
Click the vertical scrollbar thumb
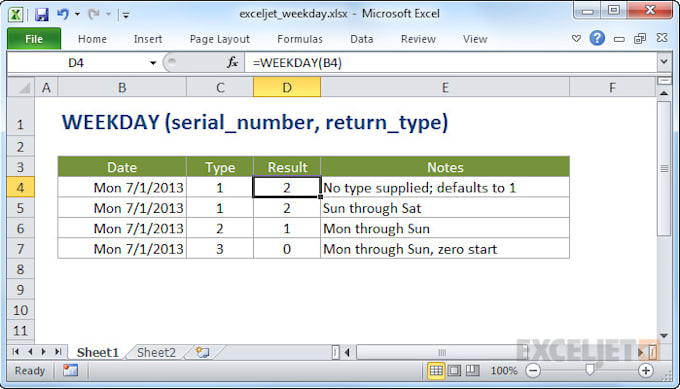pos(664,168)
